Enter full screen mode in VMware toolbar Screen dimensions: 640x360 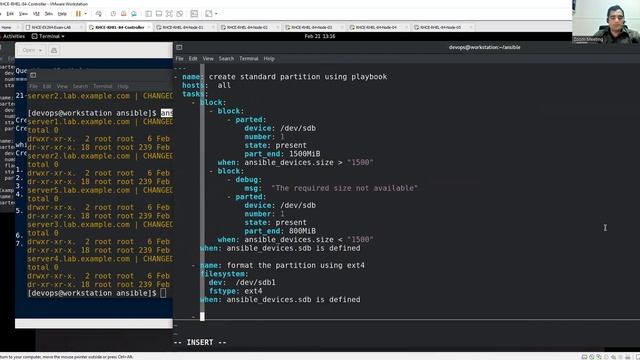coord(169,13)
